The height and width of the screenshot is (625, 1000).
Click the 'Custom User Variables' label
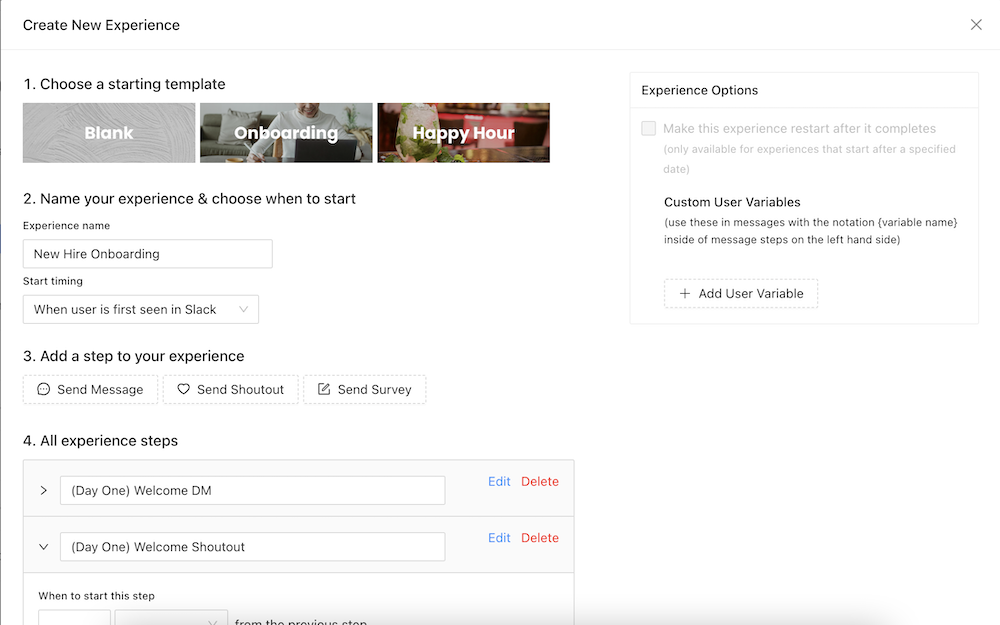pos(732,202)
